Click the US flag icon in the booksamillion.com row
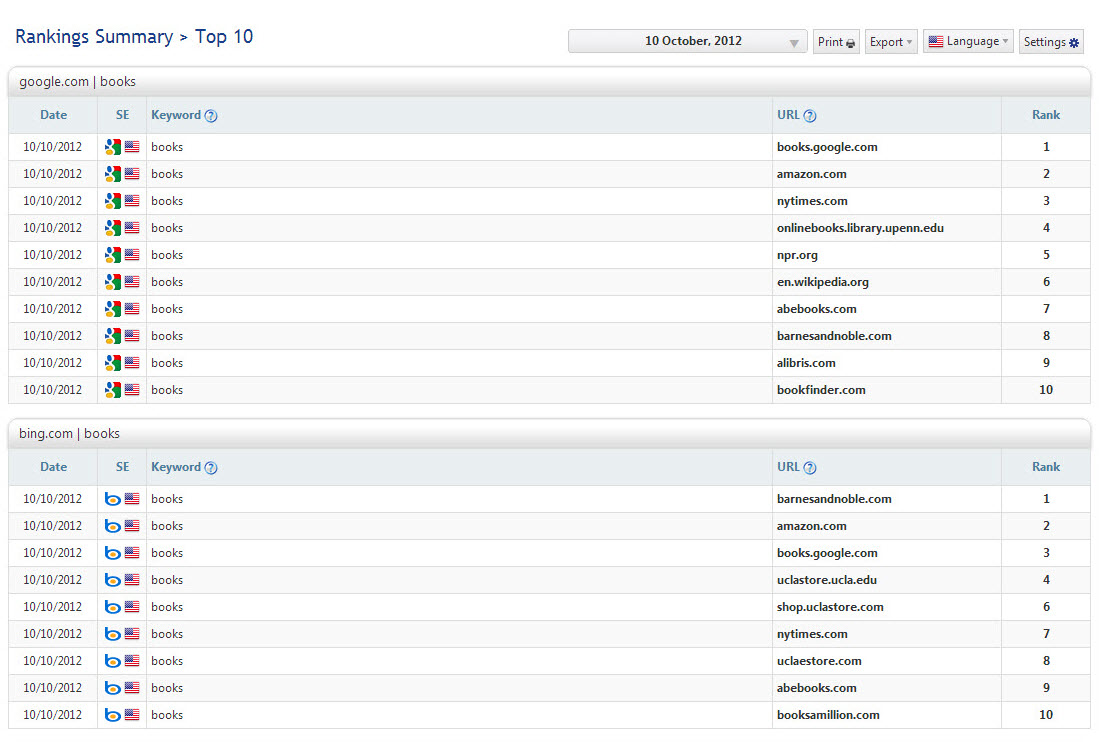This screenshot has height=742, width=1101. [132, 715]
